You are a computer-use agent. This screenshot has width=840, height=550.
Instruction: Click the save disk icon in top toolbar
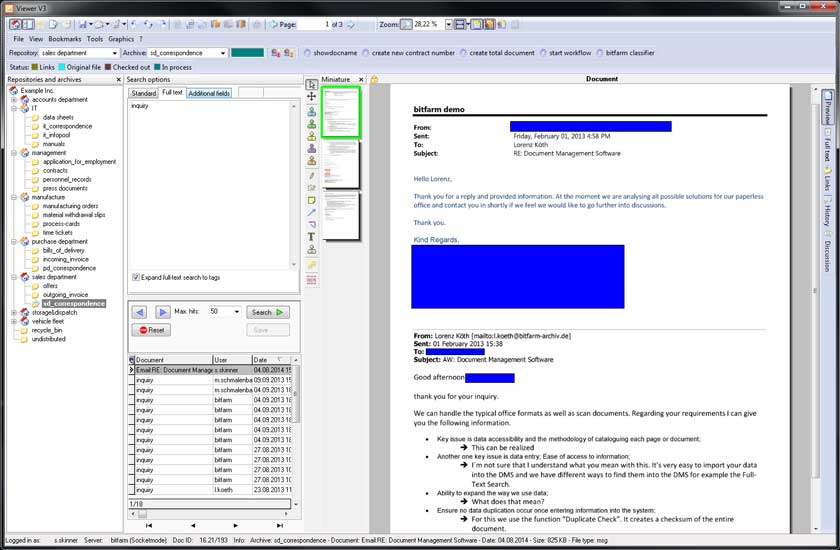[x=82, y=25]
